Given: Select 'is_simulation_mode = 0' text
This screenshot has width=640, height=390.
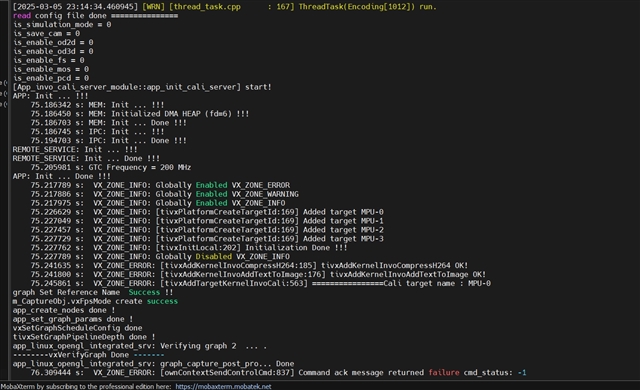Looking at the screenshot, I should [62, 24].
